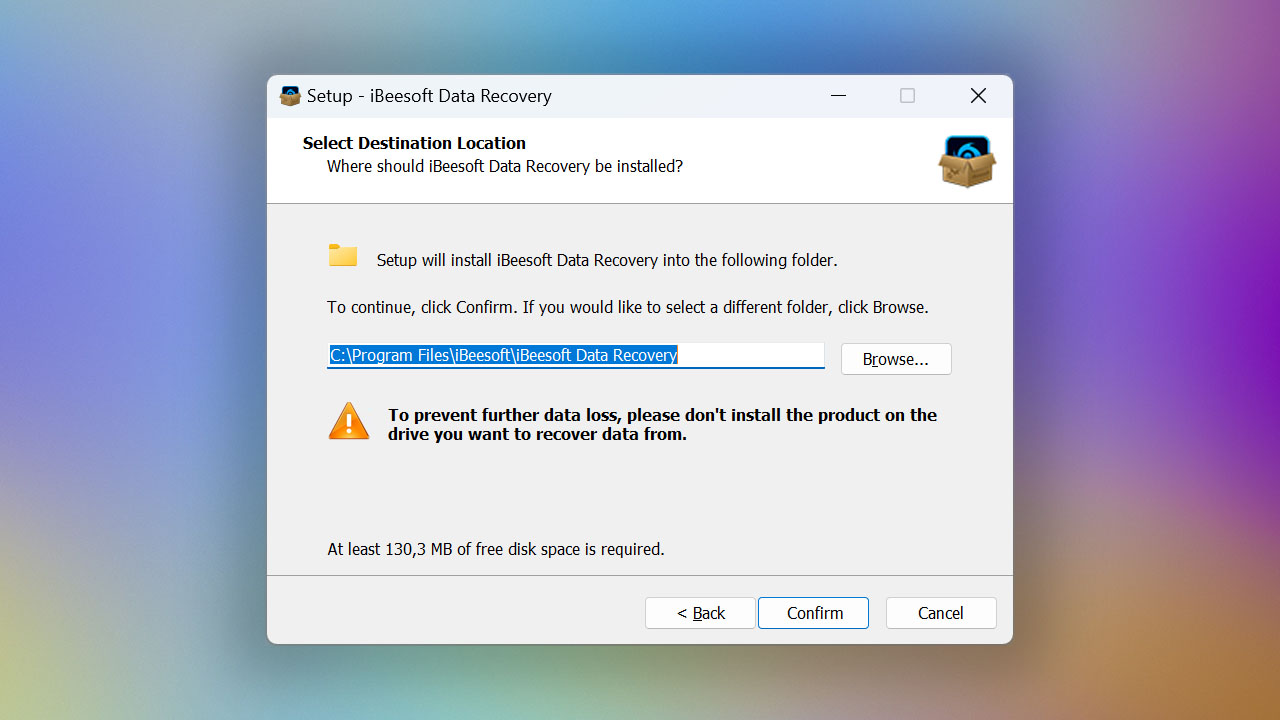This screenshot has width=1280, height=720.
Task: Click the 'Setup will install' description line
Action: click(x=607, y=260)
